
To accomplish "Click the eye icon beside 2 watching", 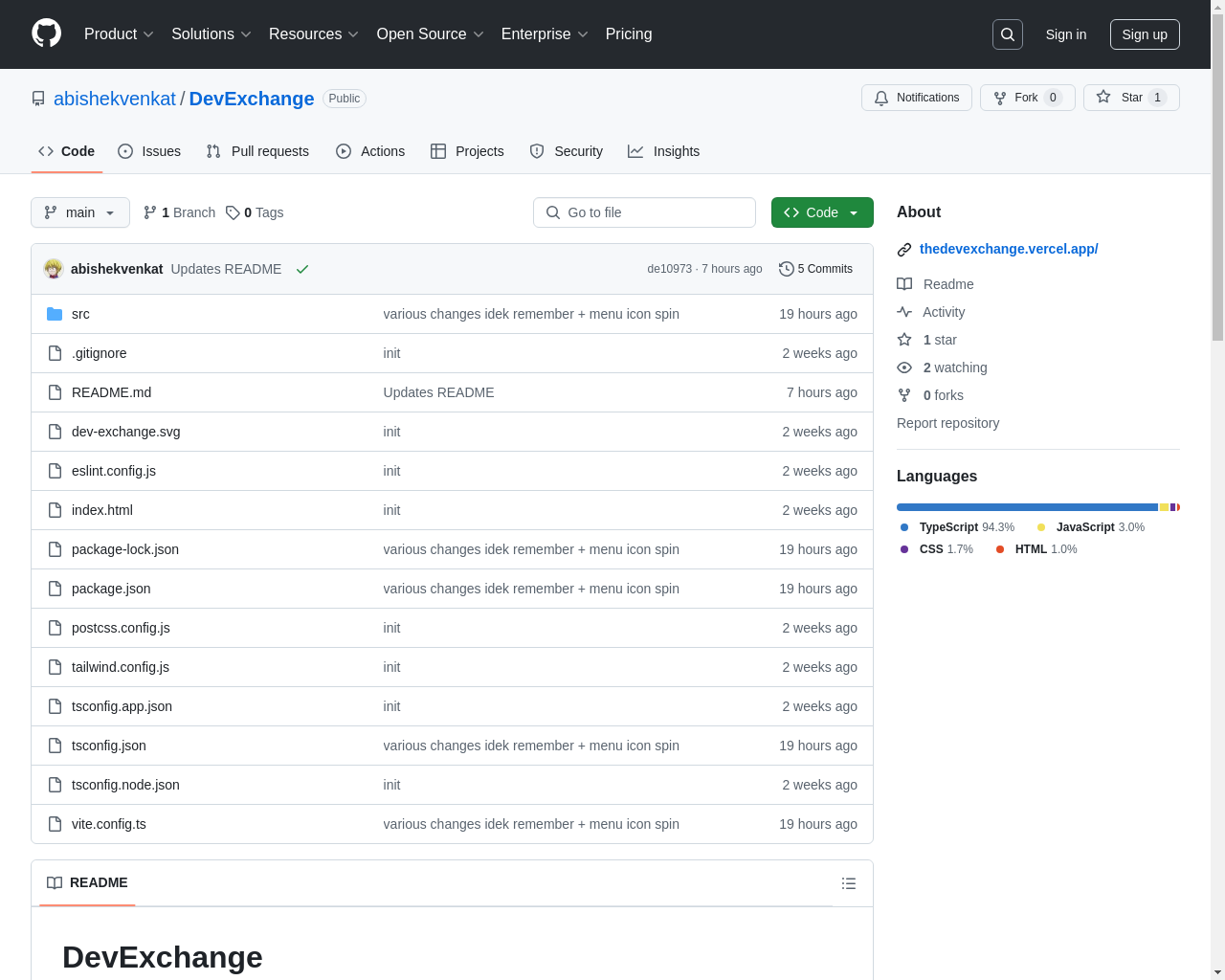I will pyautogui.click(x=904, y=367).
